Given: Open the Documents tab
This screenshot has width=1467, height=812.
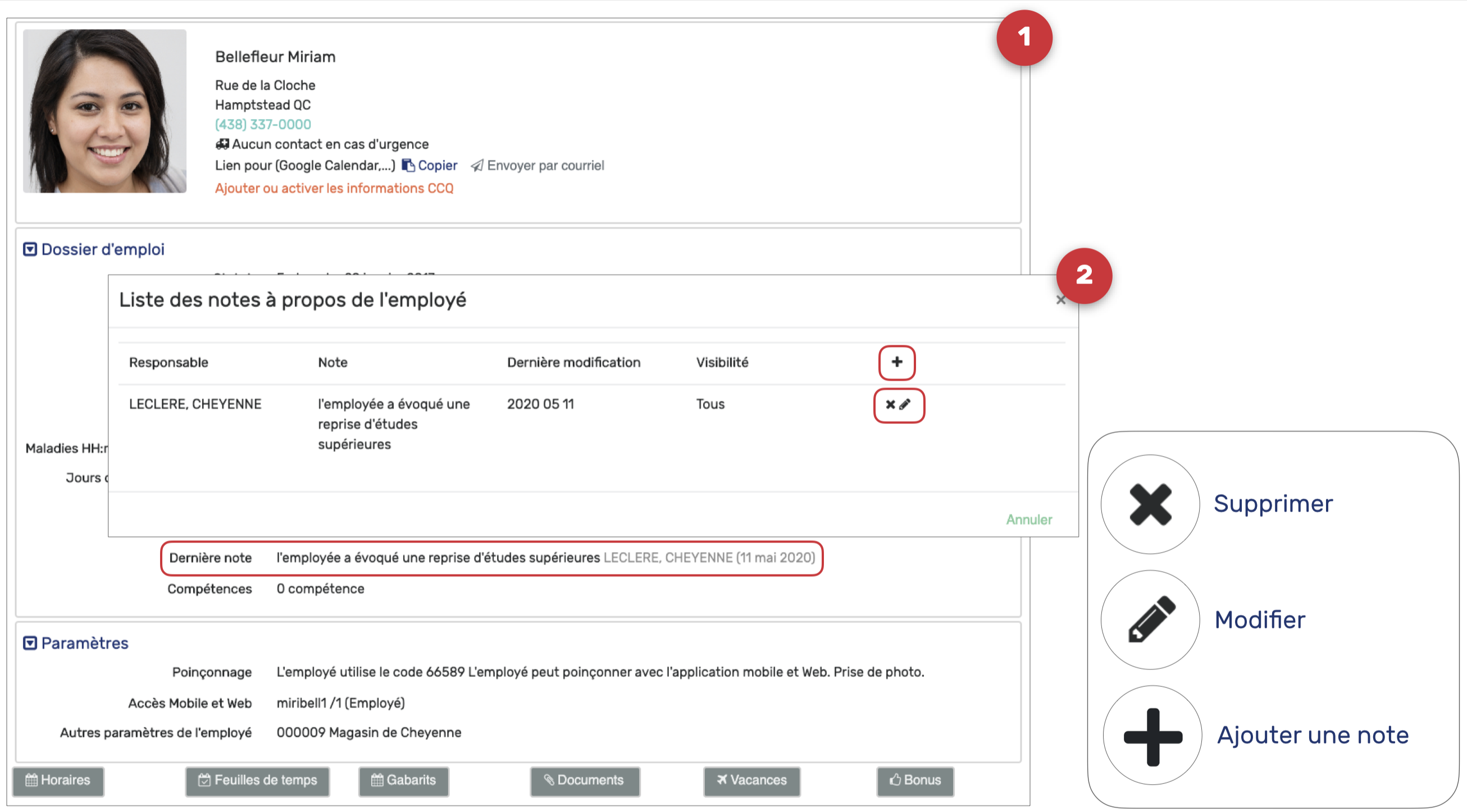Looking at the screenshot, I should (584, 781).
